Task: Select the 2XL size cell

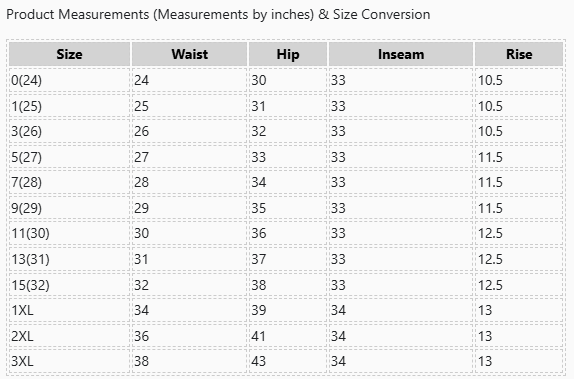Action: click(70, 336)
